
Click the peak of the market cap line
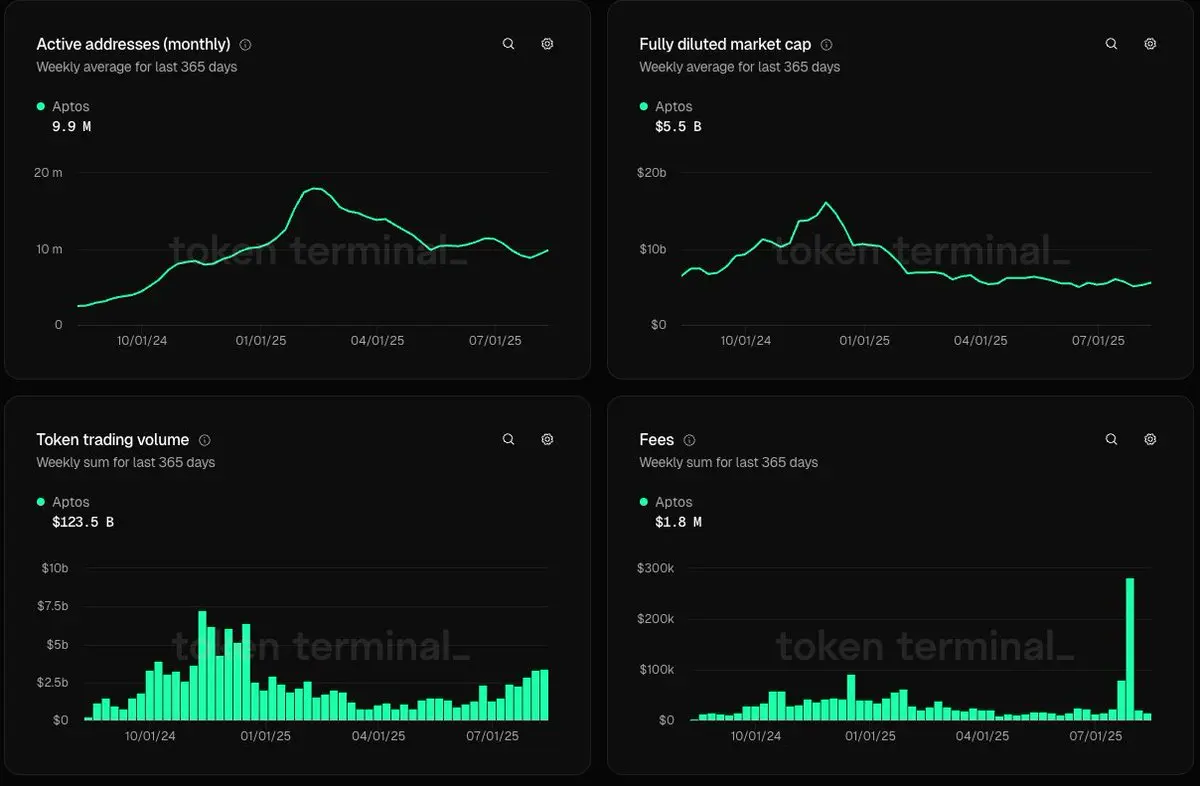click(x=826, y=203)
